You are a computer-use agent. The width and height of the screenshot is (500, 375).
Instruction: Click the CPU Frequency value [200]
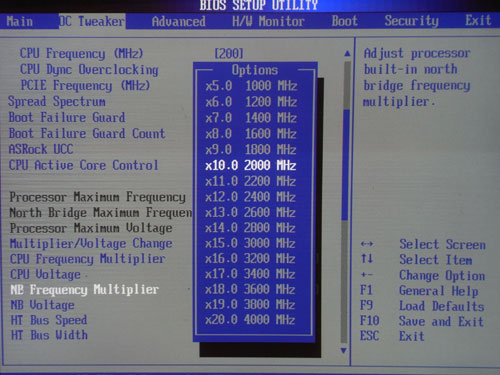coord(229,53)
